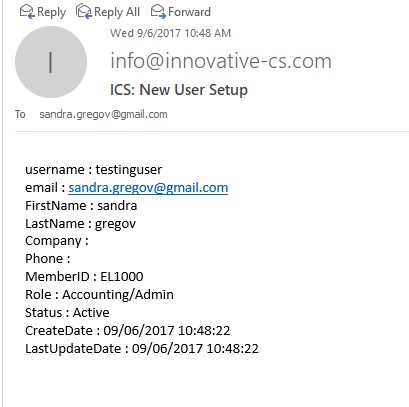
Task: Click the LastUpdateDate timestamp line
Action: pyautogui.click(x=142, y=349)
